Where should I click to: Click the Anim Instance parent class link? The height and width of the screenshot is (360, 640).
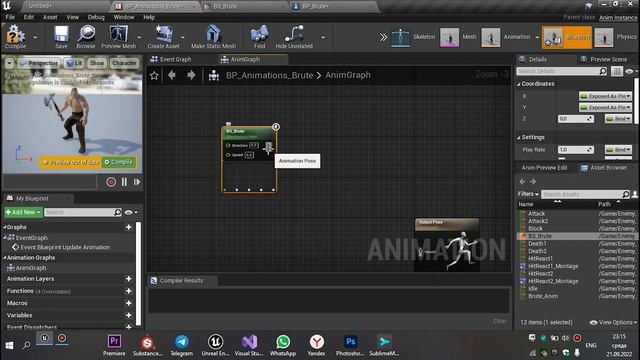[x=618, y=18]
